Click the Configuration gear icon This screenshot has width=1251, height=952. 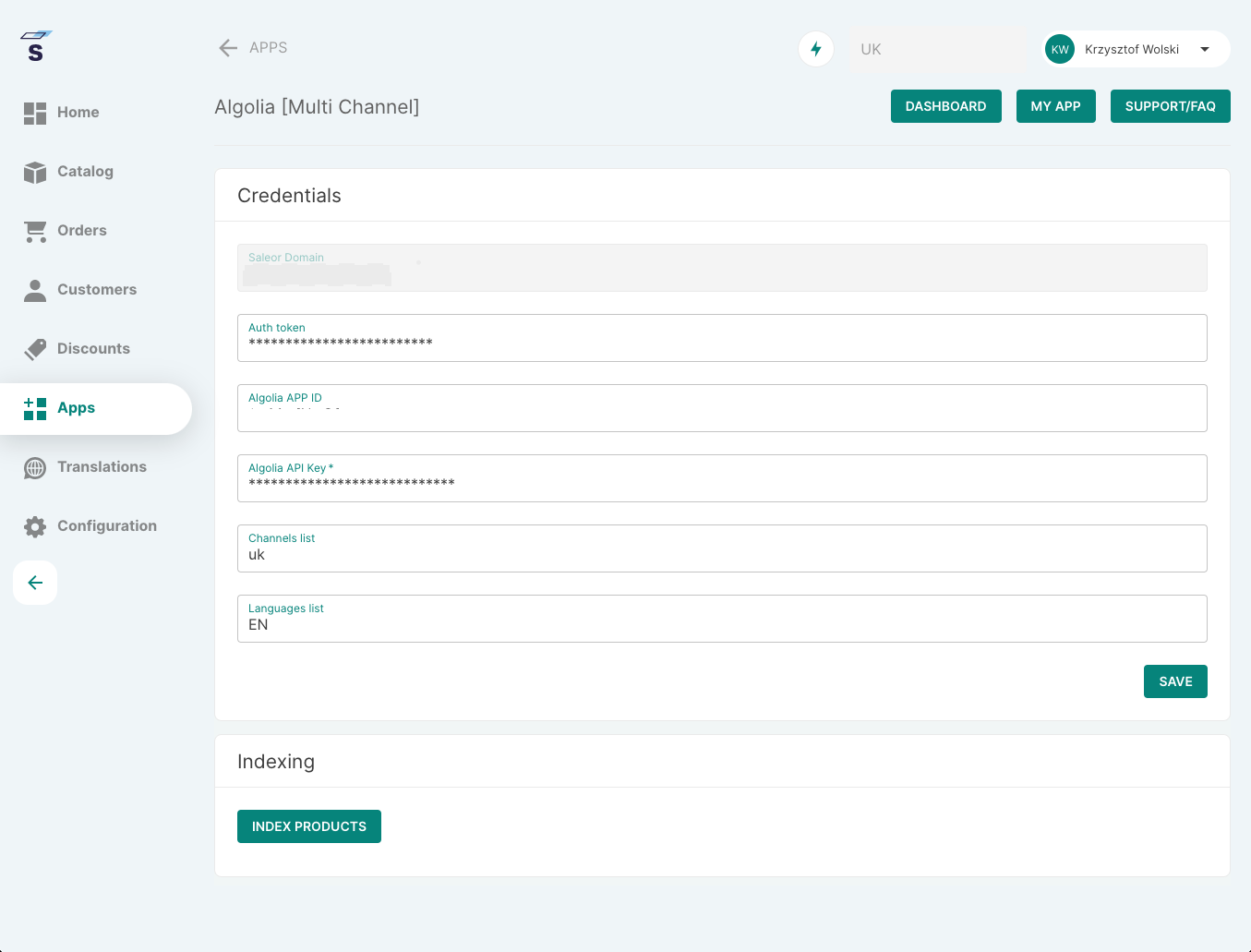[35, 526]
